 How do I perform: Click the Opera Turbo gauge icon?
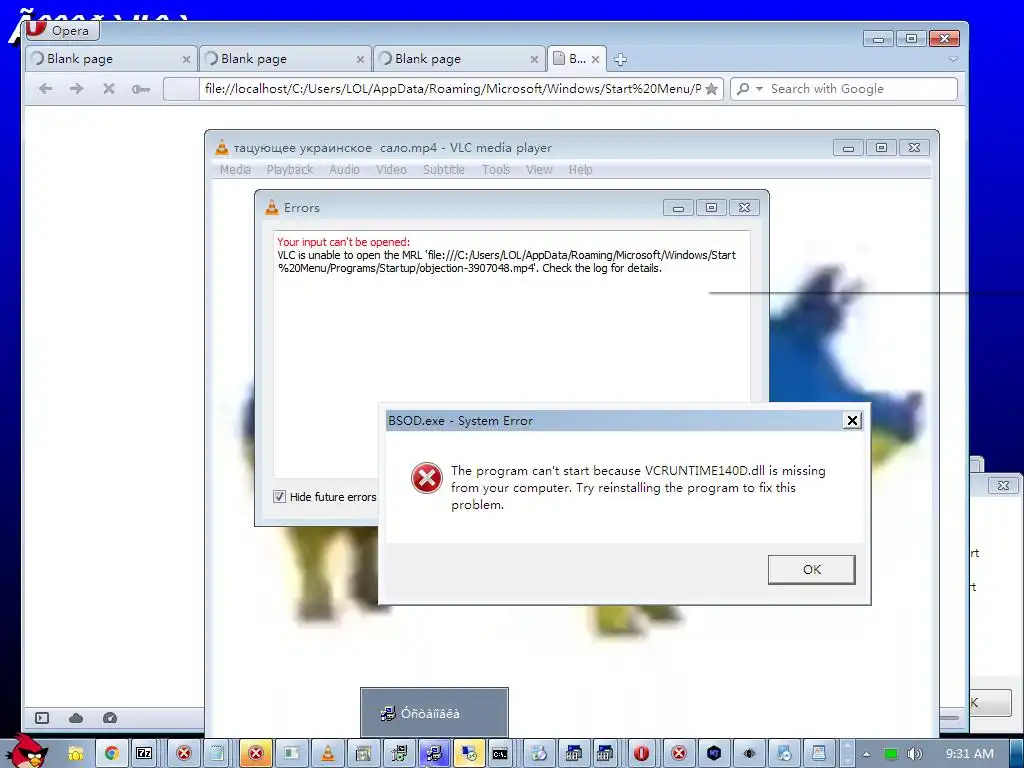pos(110,718)
